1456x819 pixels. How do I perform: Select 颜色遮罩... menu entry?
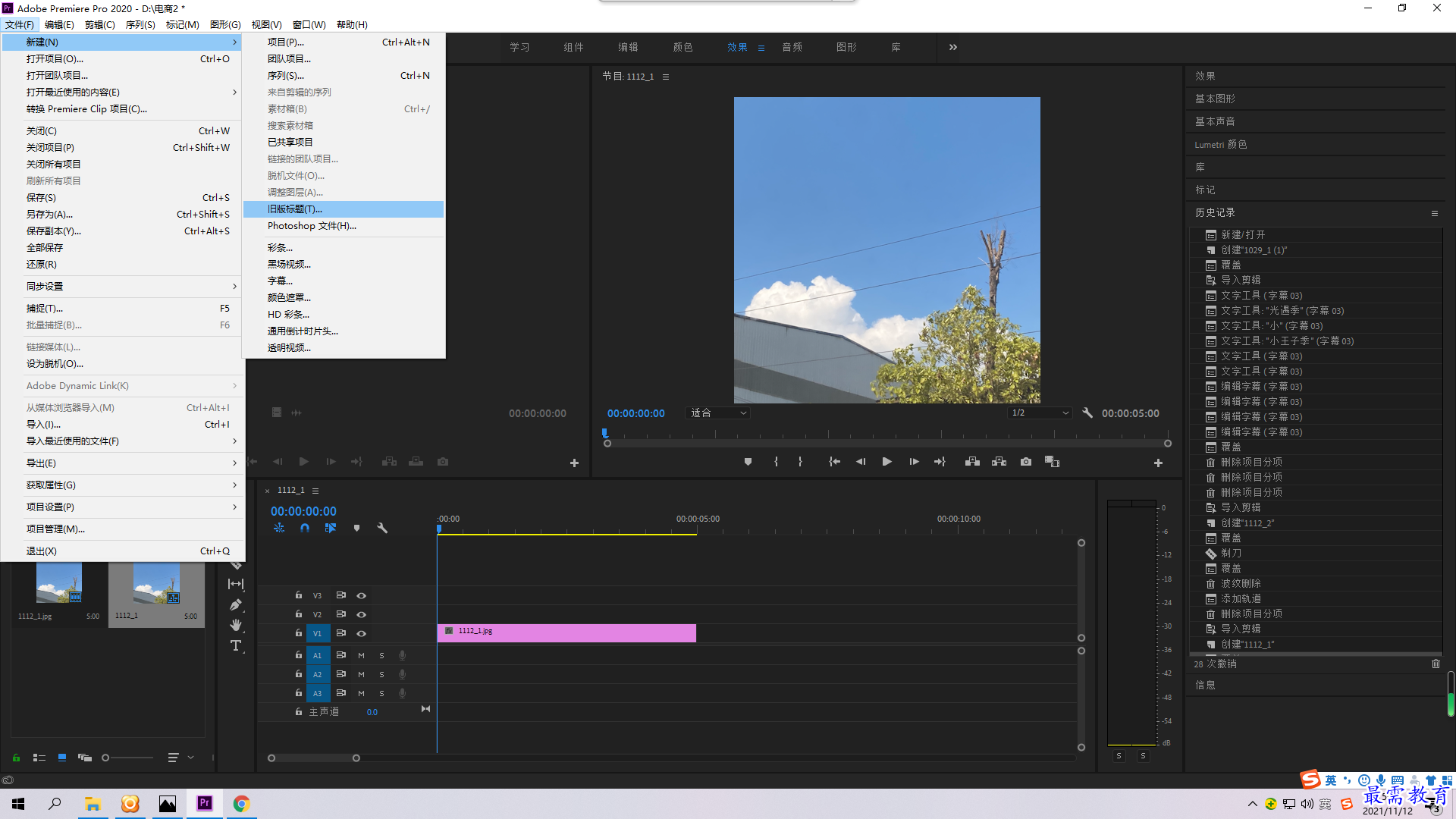(x=344, y=298)
